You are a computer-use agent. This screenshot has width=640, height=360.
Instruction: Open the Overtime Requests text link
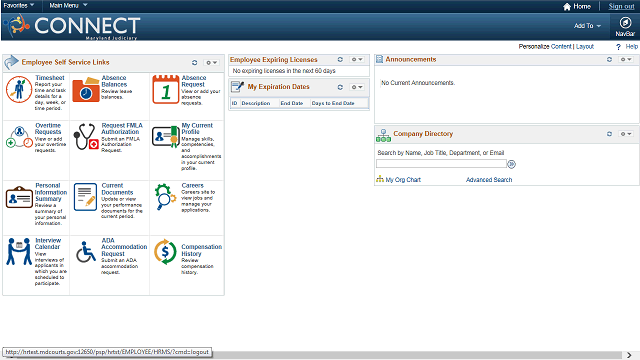tap(48, 129)
